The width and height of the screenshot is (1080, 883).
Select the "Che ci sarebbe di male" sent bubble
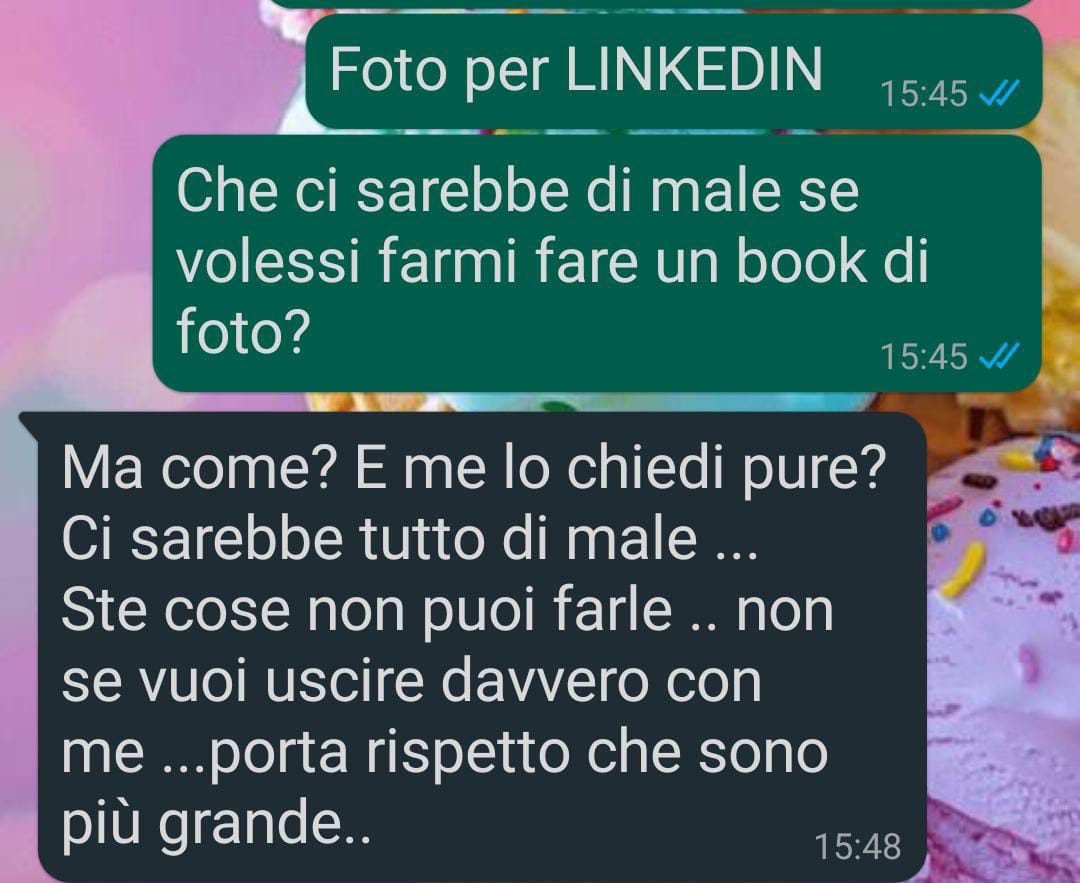(x=596, y=263)
